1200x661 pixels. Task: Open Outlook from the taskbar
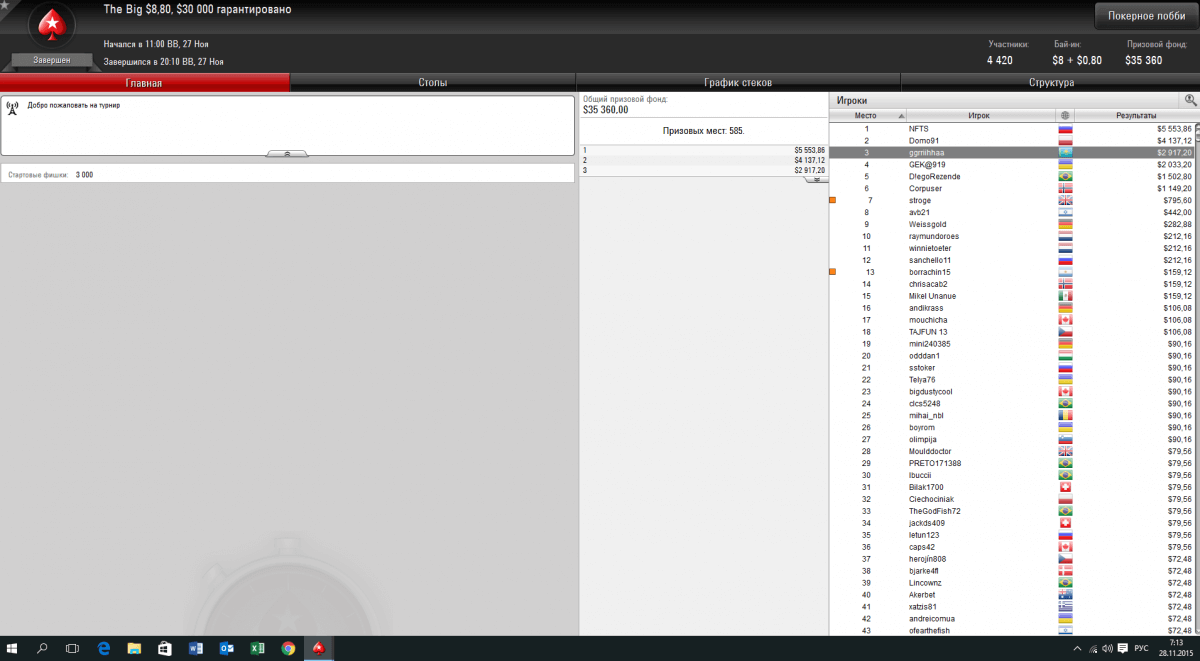[x=226, y=648]
